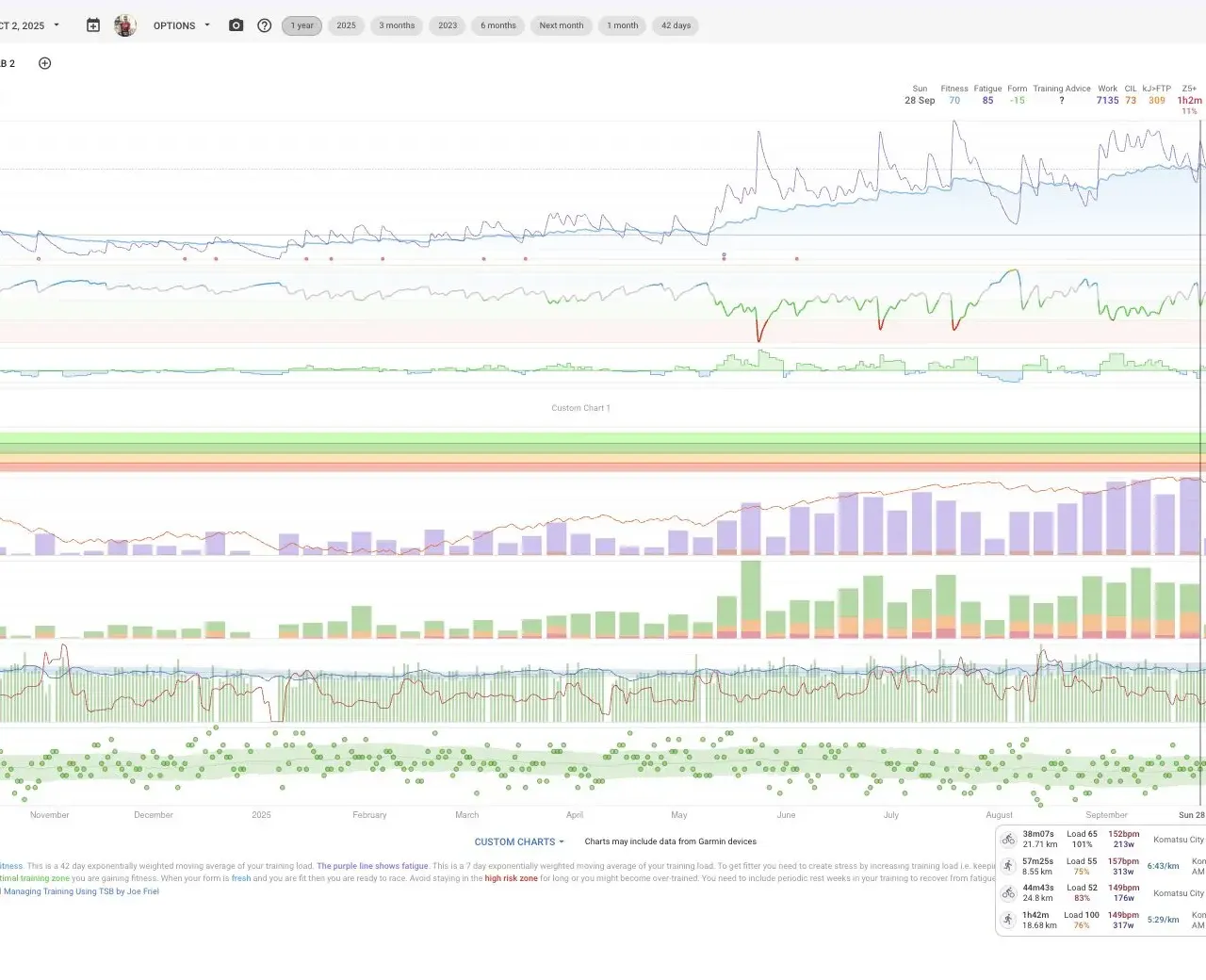The image size is (1206, 980).
Task: Open the help question mark icon
Action: (x=265, y=25)
